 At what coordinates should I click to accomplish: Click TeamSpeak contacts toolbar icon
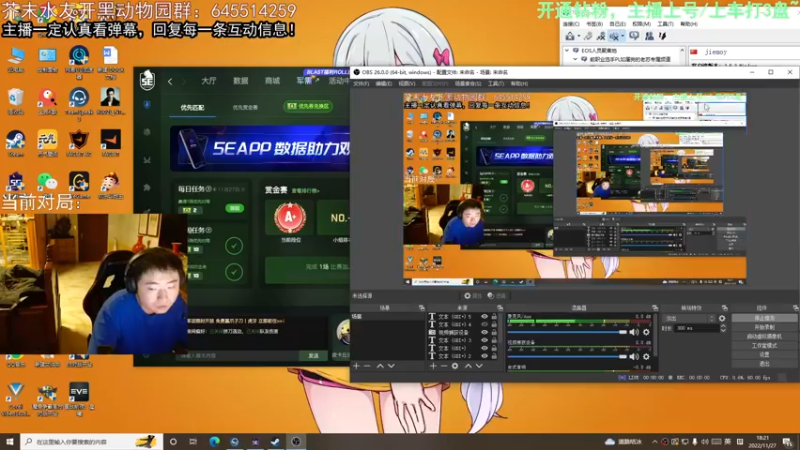click(x=649, y=36)
